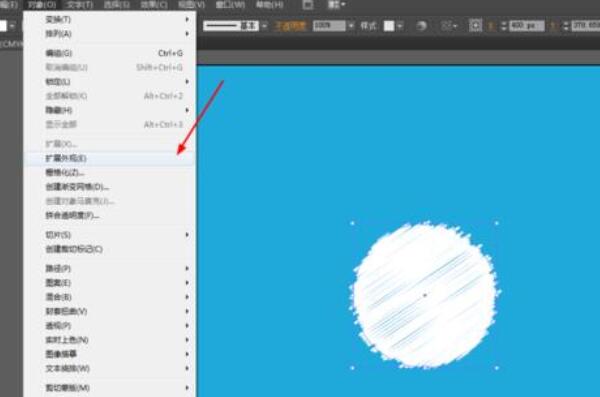
Task: Open the arrange documents dropdown icon
Action: (x=337, y=5)
